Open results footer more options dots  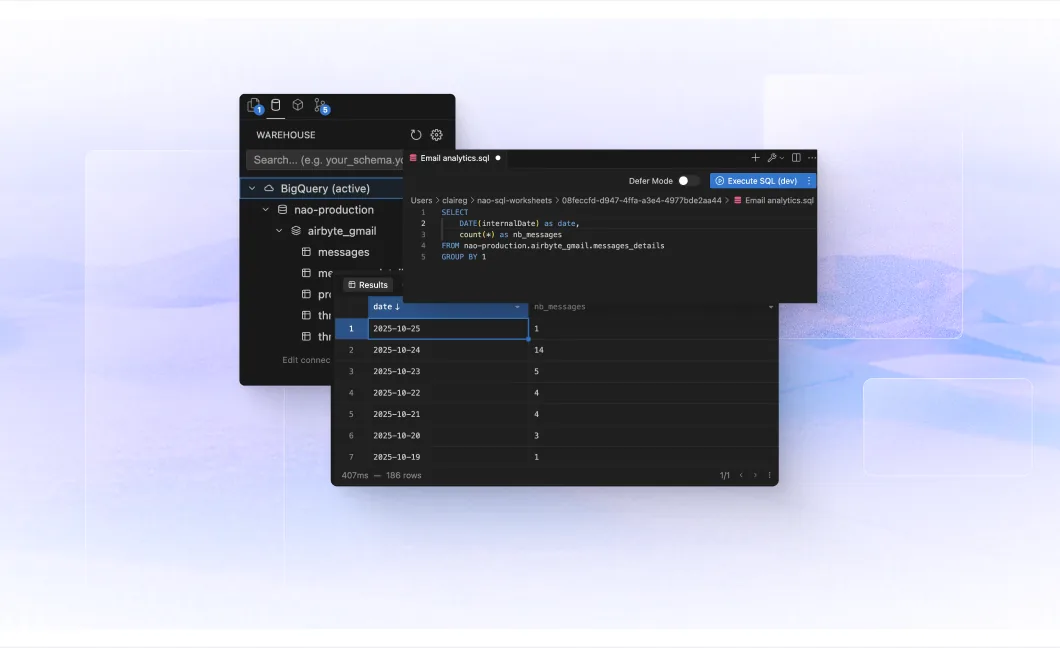pos(769,475)
